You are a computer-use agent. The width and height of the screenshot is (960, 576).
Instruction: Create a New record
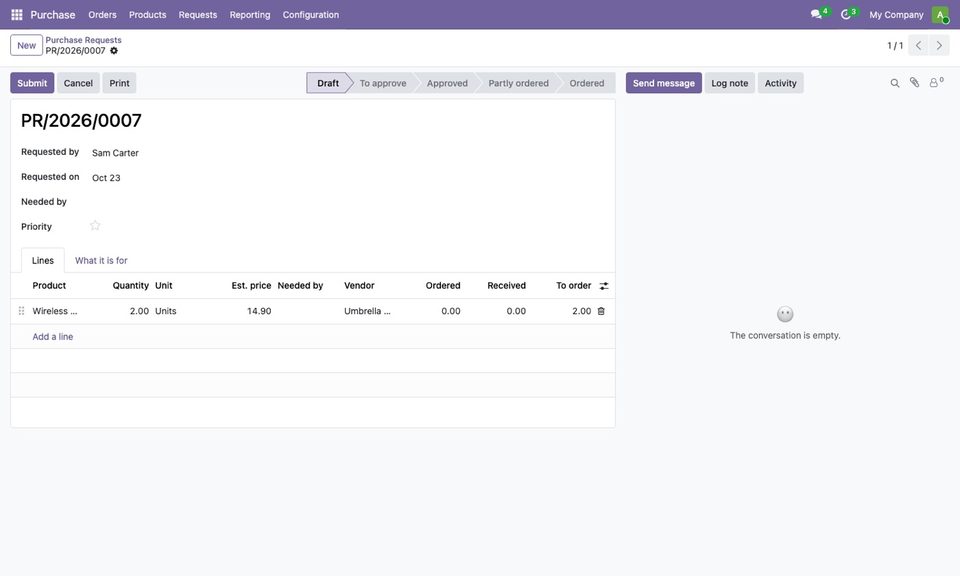[x=26, y=45]
